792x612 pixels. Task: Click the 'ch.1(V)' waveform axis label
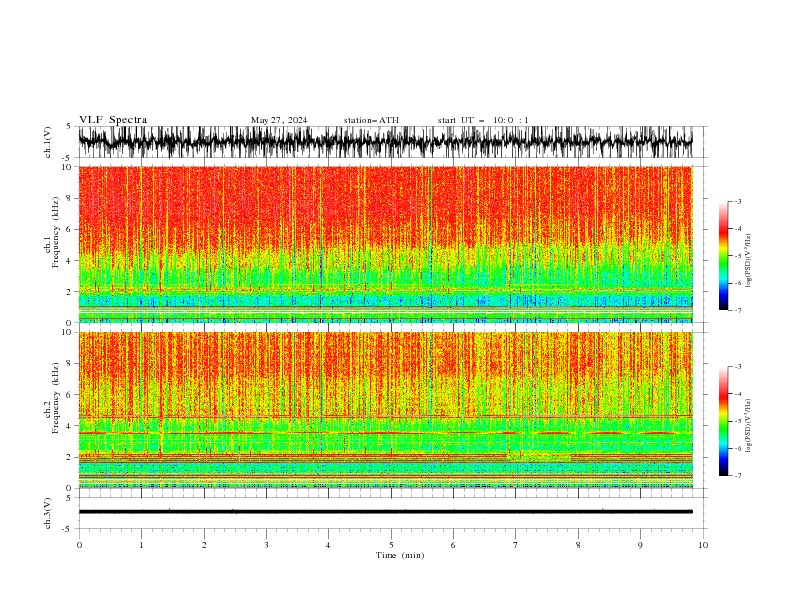[48, 142]
